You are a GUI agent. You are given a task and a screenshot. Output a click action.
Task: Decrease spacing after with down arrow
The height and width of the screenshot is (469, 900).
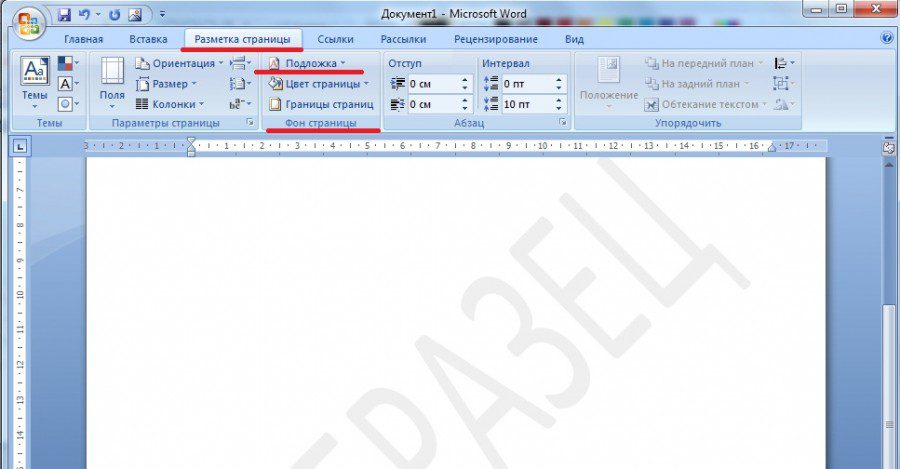pos(559,108)
